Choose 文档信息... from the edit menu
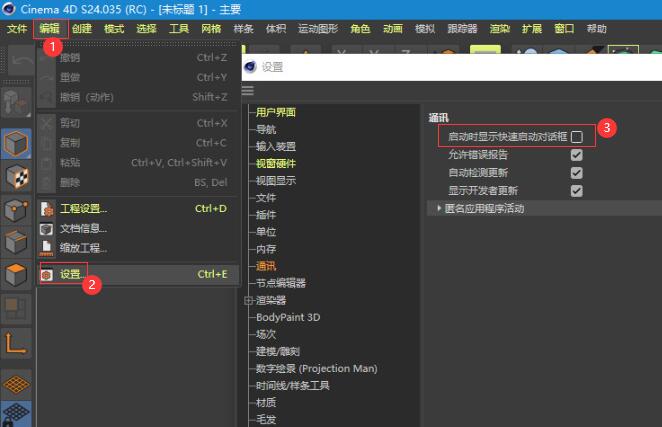Viewport: 662px width, 427px height. pos(138,228)
